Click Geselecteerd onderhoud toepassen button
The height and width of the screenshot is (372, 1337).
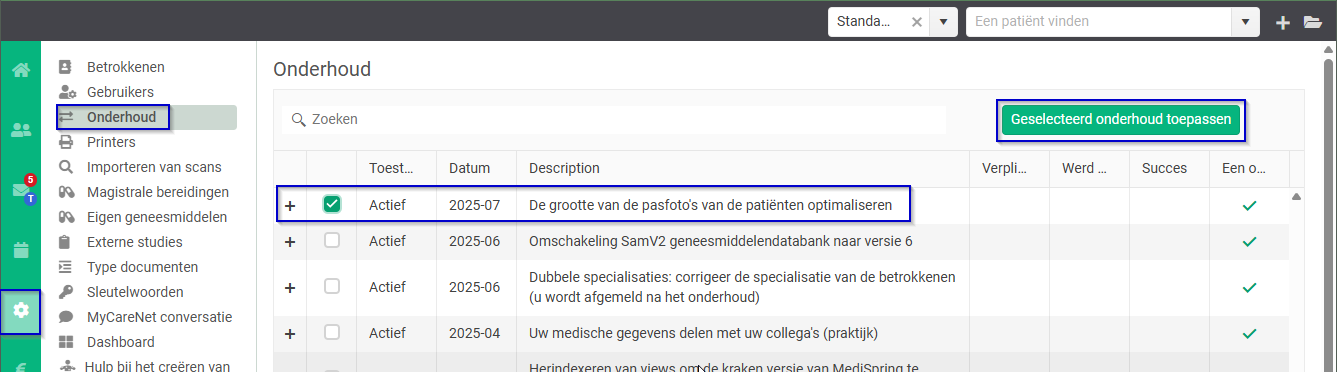(x=1121, y=119)
